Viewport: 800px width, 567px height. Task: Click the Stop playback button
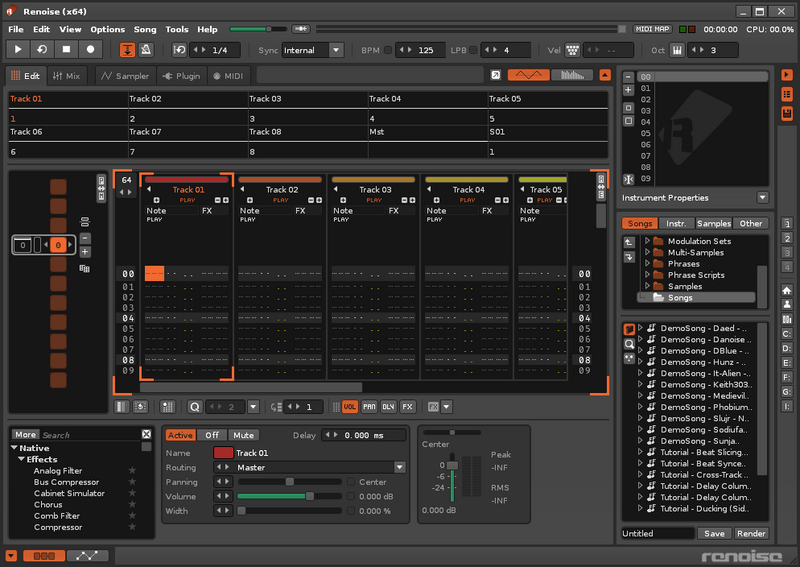(67, 49)
